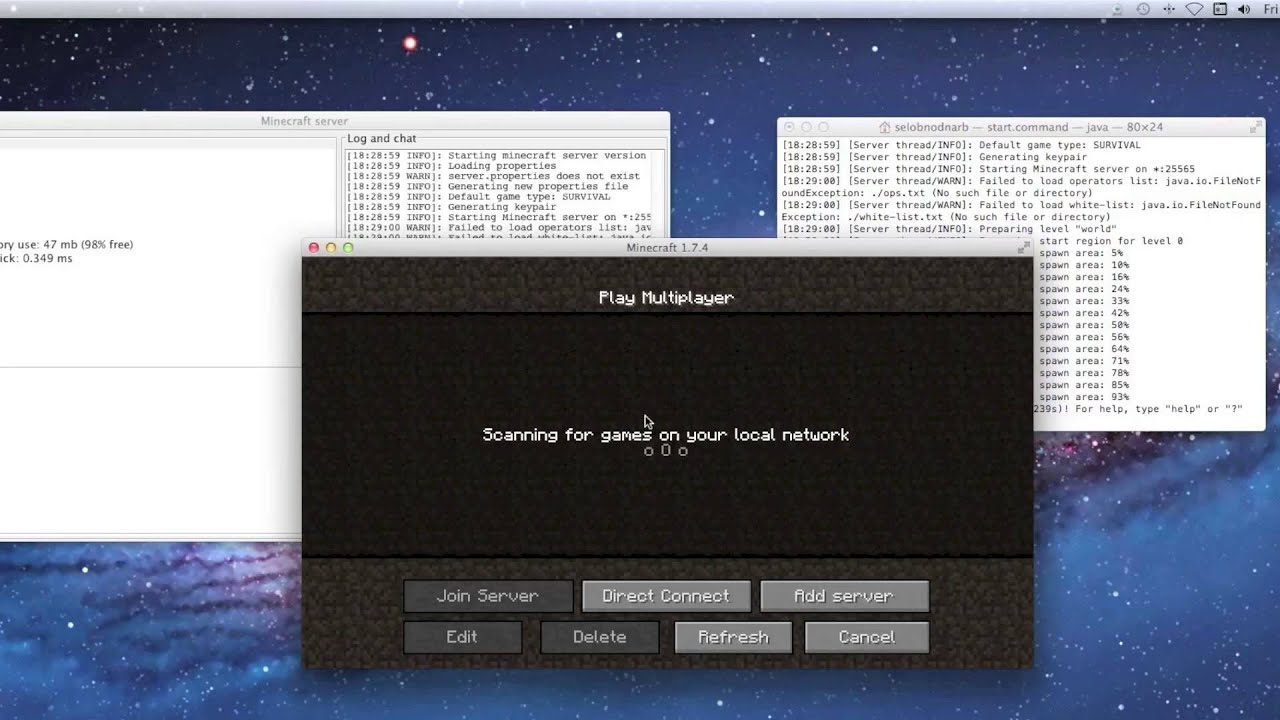Click 'Minecraft server' window title
The width and height of the screenshot is (1280, 720).
pos(304,121)
